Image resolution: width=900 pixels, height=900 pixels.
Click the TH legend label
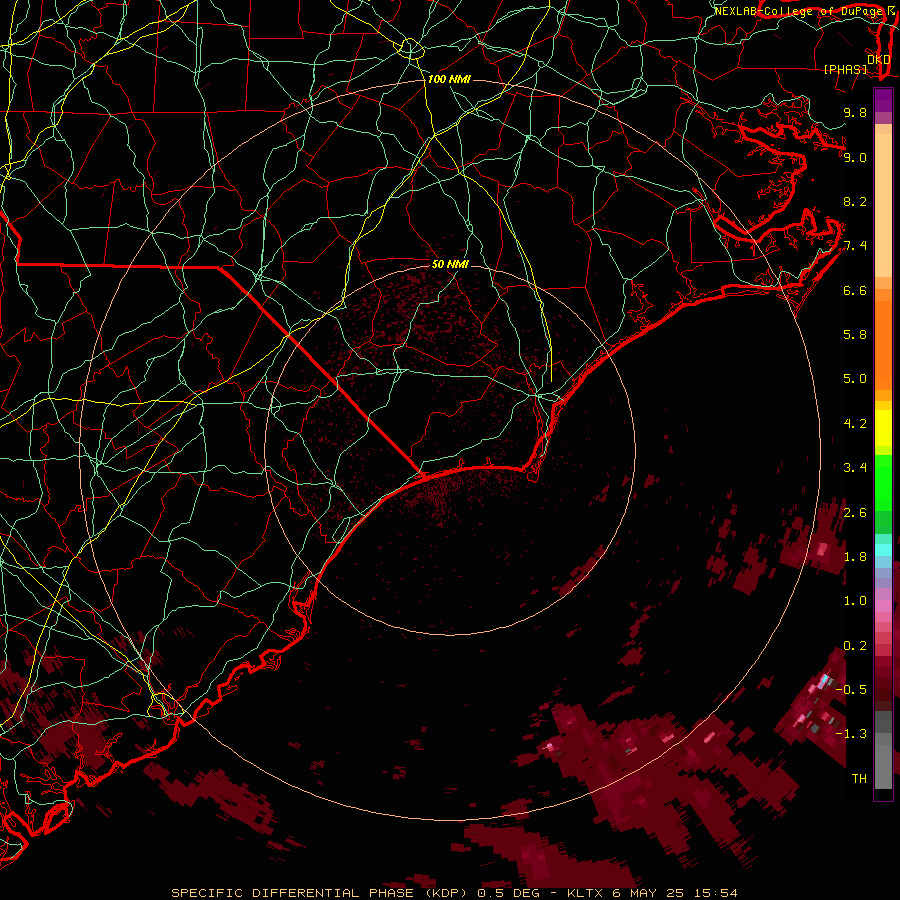pos(859,779)
